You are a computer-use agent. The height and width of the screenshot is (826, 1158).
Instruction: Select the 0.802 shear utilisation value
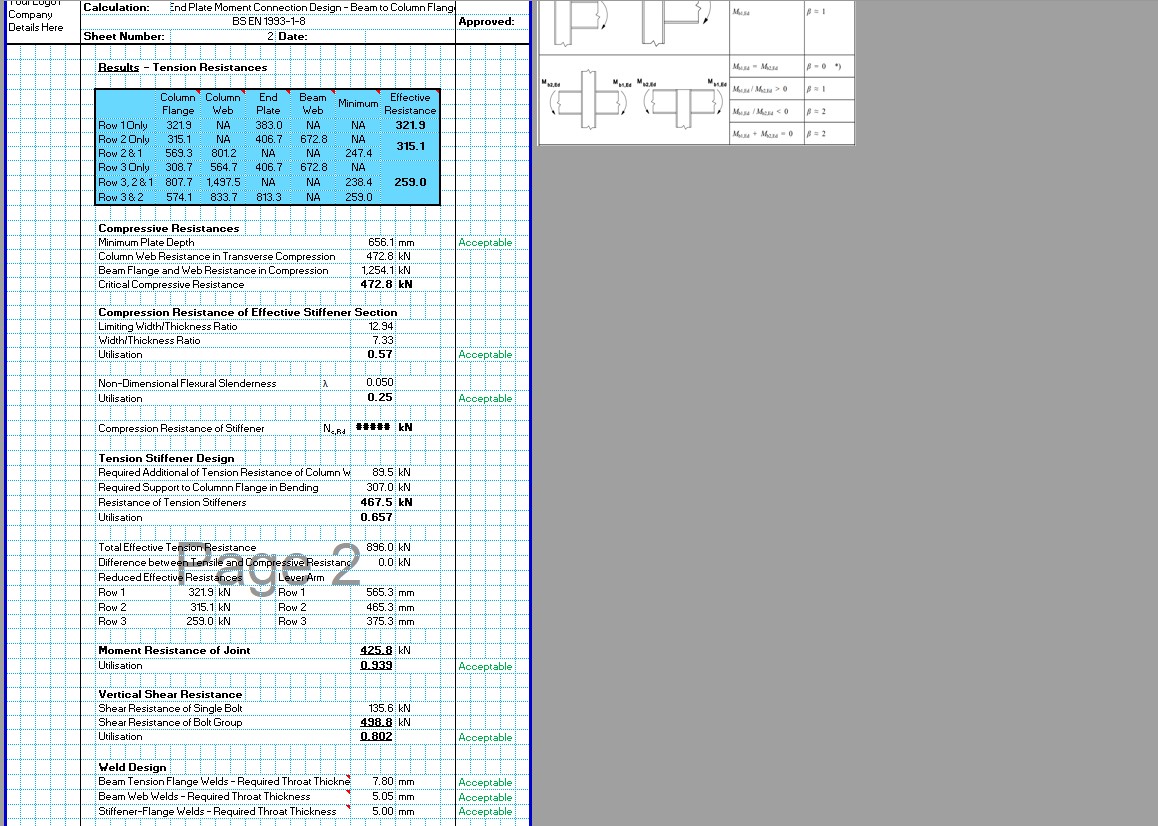376,736
